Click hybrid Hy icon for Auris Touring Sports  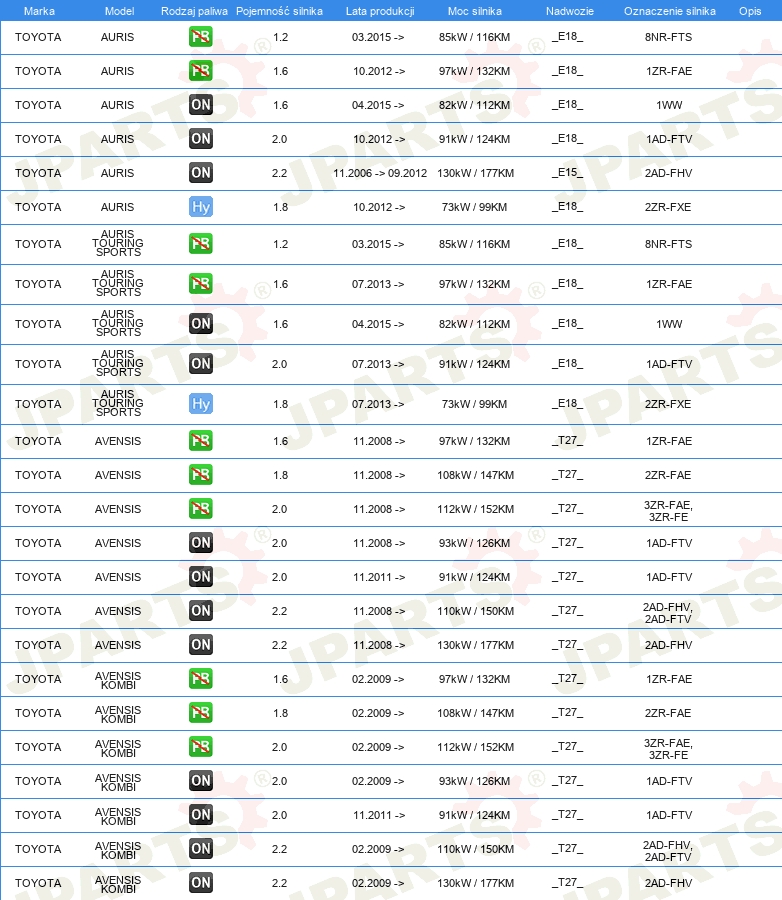click(x=200, y=404)
